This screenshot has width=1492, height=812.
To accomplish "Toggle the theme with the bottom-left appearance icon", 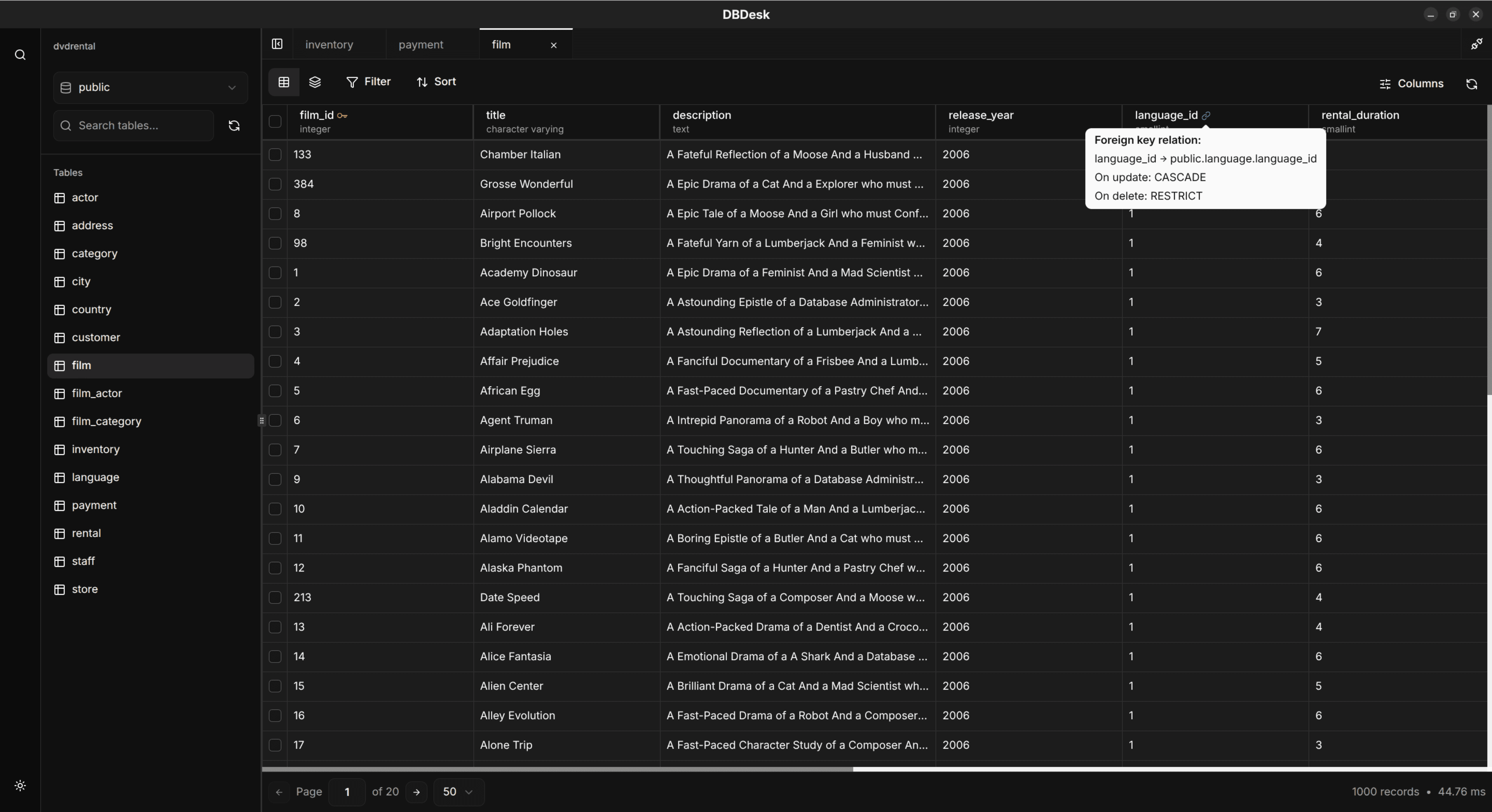I will click(20, 786).
